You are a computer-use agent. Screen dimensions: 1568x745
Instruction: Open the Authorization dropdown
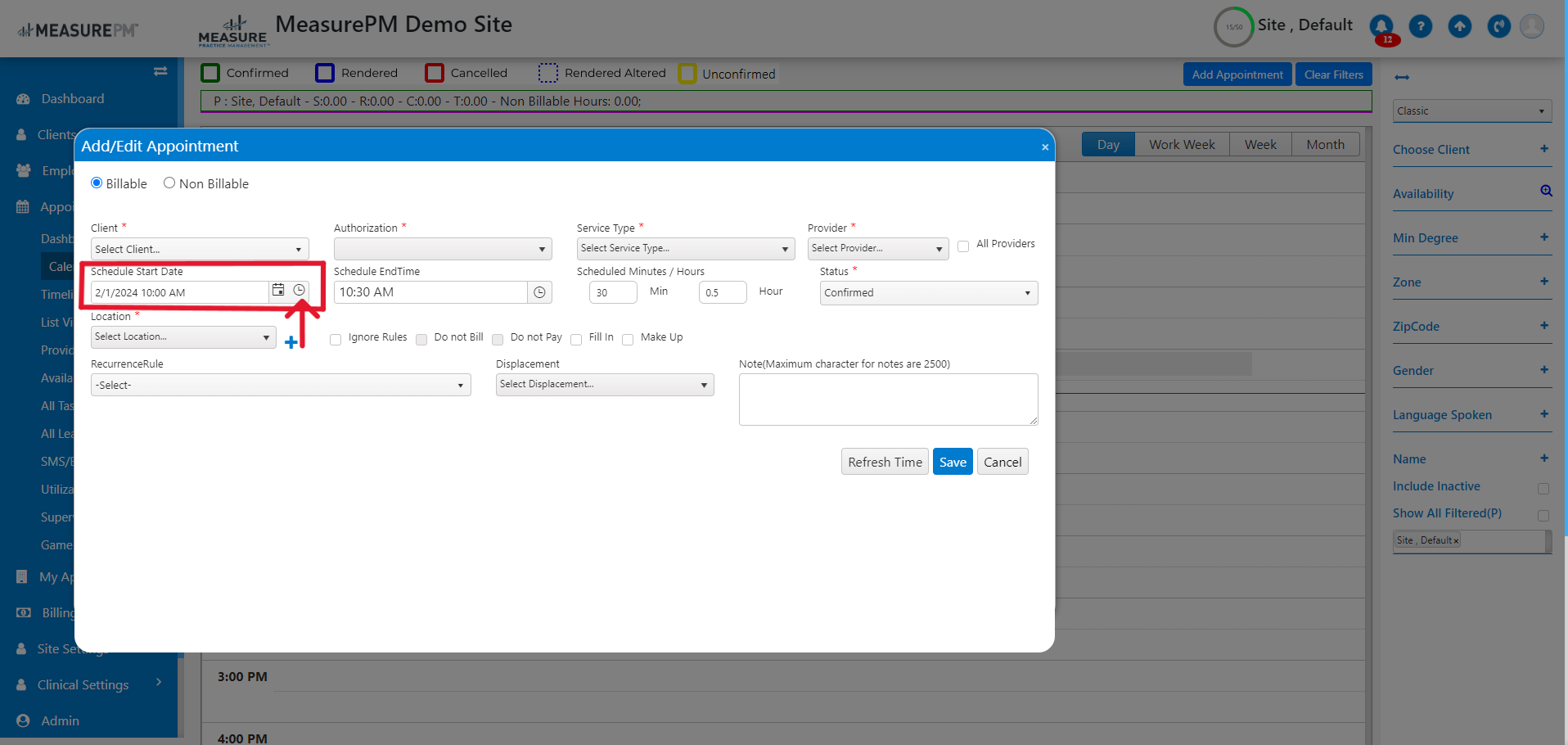[443, 249]
